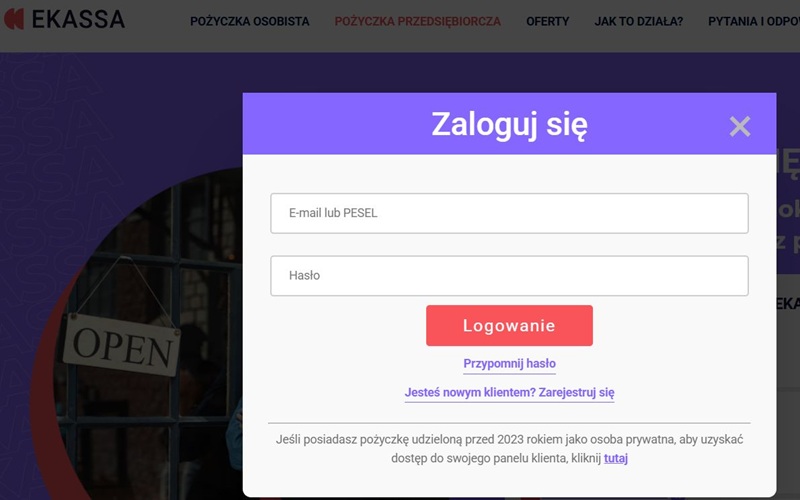
Task: Open the Pożyczka osobista menu item
Action: (250, 21)
